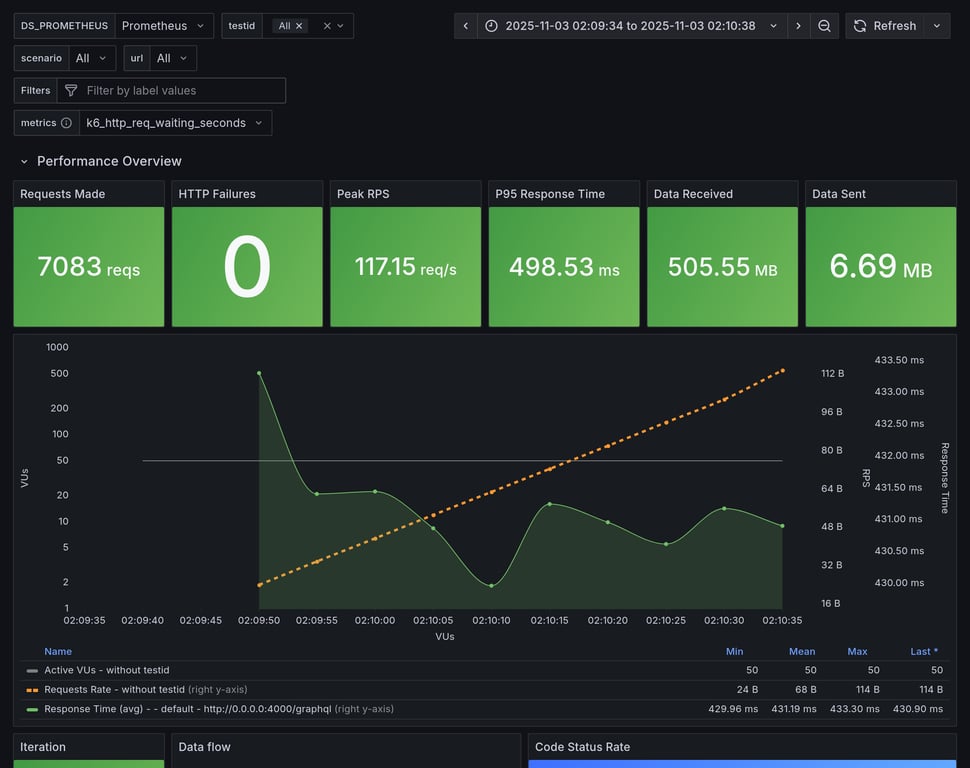The image size is (970, 768).
Task: Open the orange Requests Rate color marker
Action: 33,690
